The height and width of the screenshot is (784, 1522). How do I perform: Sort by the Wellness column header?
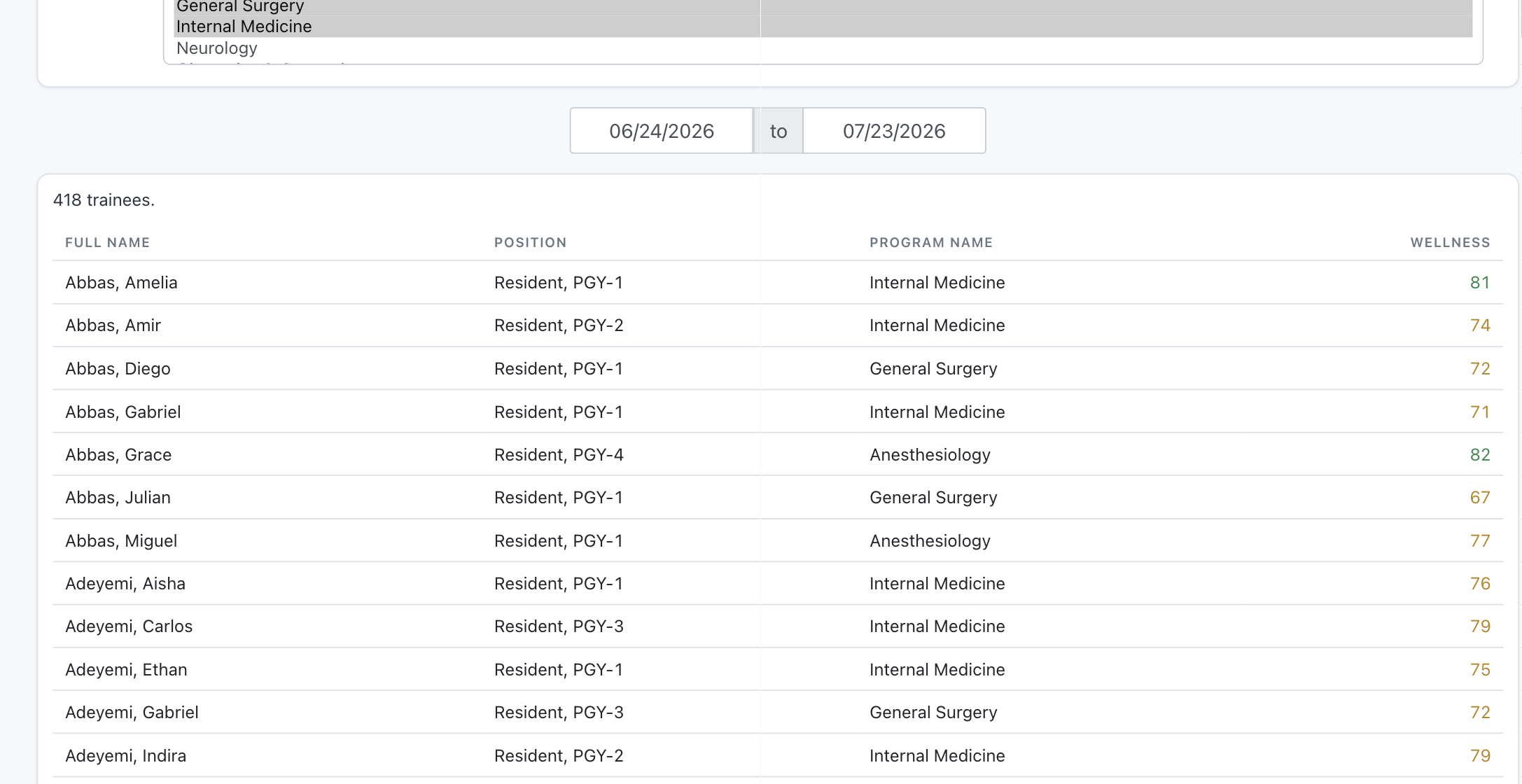coord(1450,243)
